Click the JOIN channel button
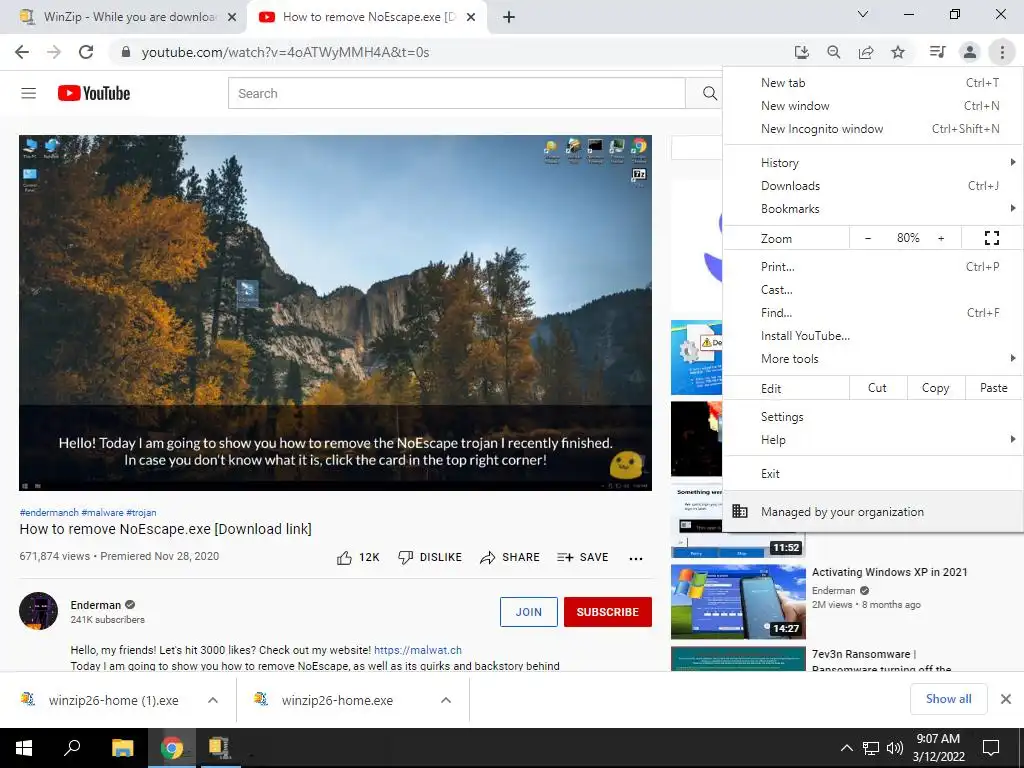 click(528, 612)
